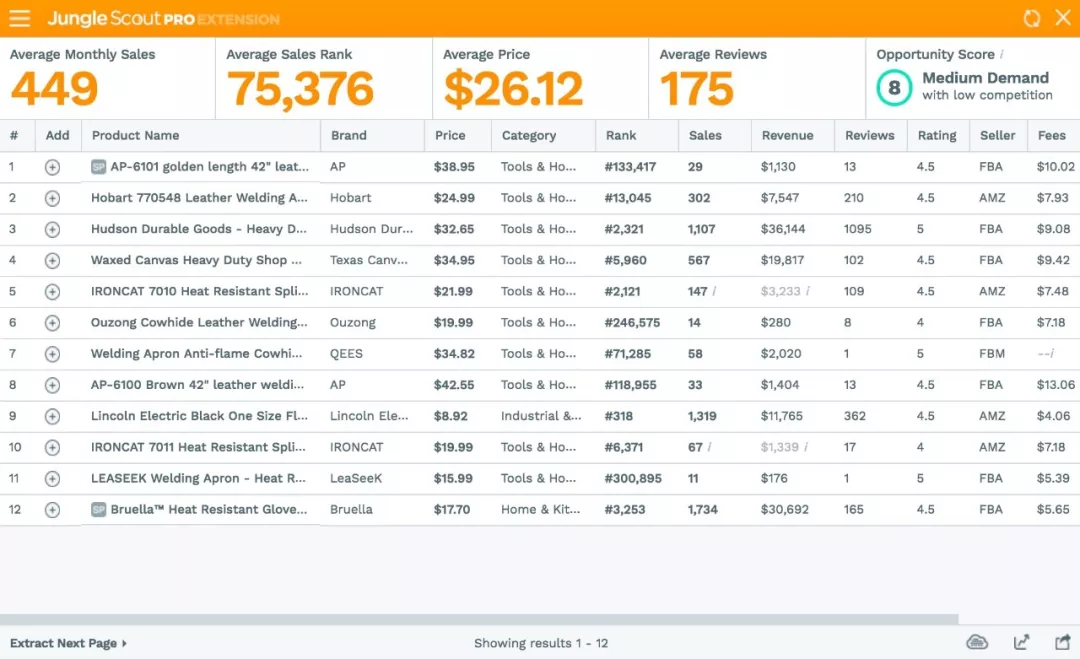Click the info mark beside Opportunity Score
The image size is (1080, 659).
(x=1002, y=55)
